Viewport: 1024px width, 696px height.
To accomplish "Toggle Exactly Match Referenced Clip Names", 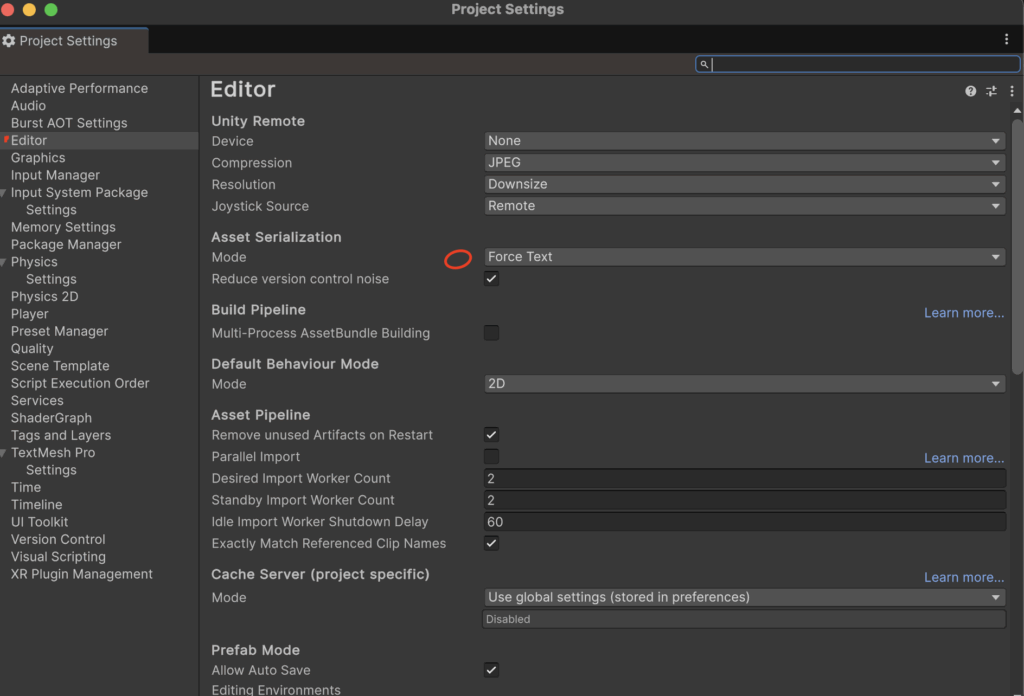I will (x=491, y=543).
